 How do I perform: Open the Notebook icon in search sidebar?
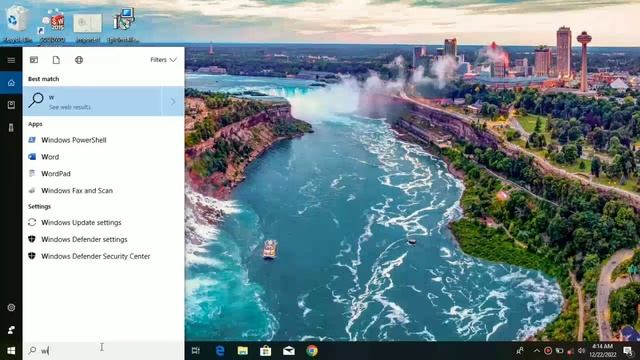tap(11, 105)
